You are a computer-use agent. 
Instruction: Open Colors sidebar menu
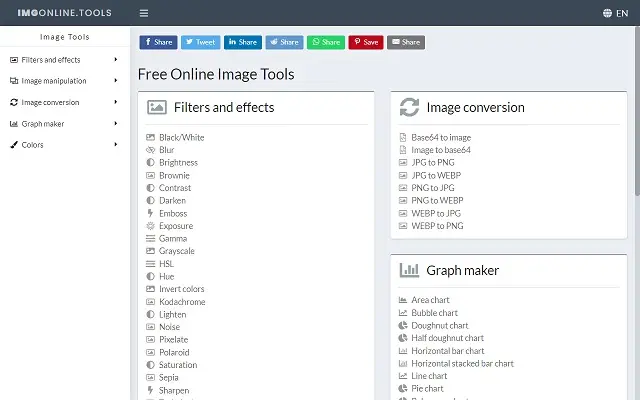[64, 144]
